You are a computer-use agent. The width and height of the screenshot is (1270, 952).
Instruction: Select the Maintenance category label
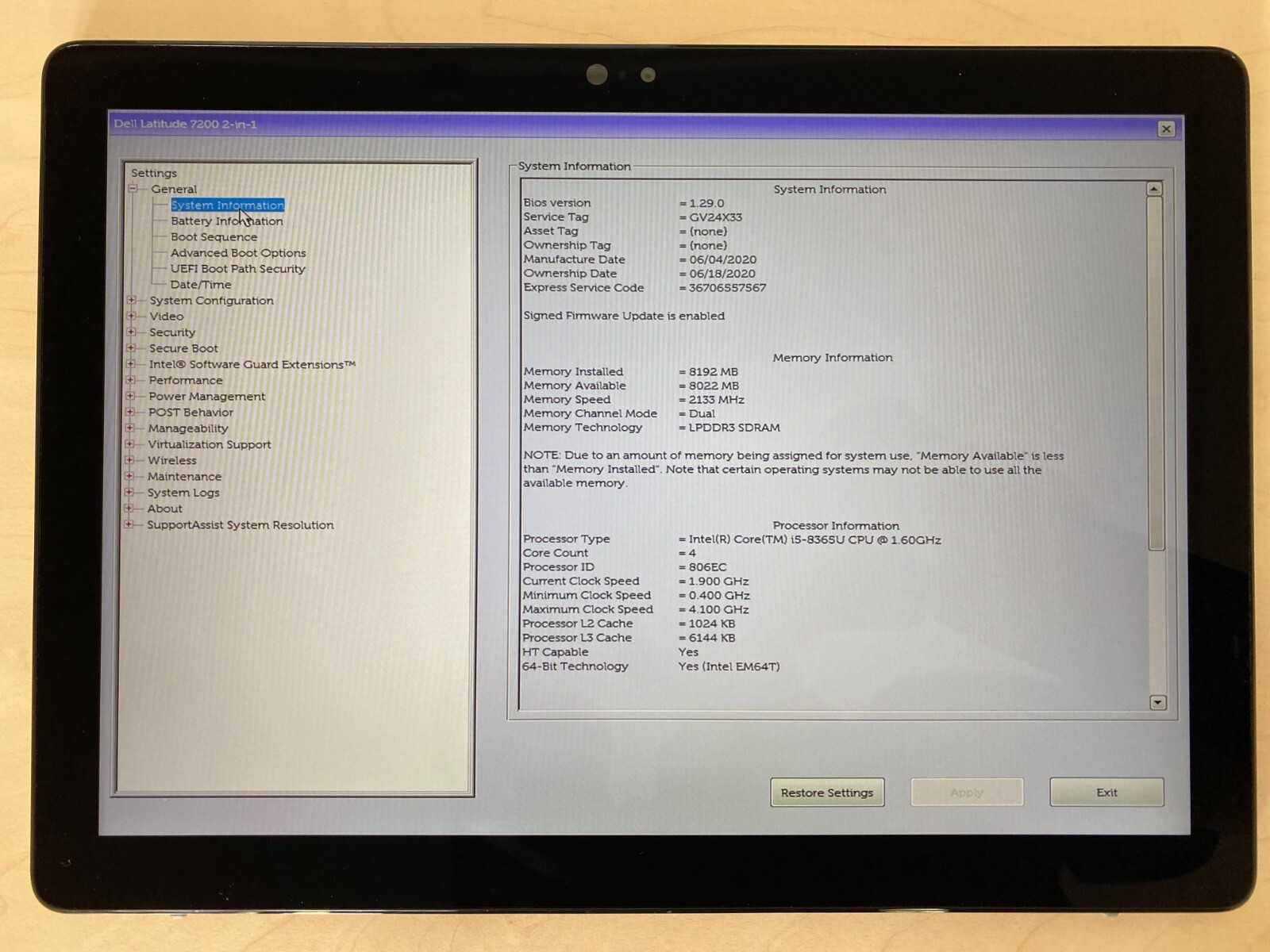click(184, 476)
